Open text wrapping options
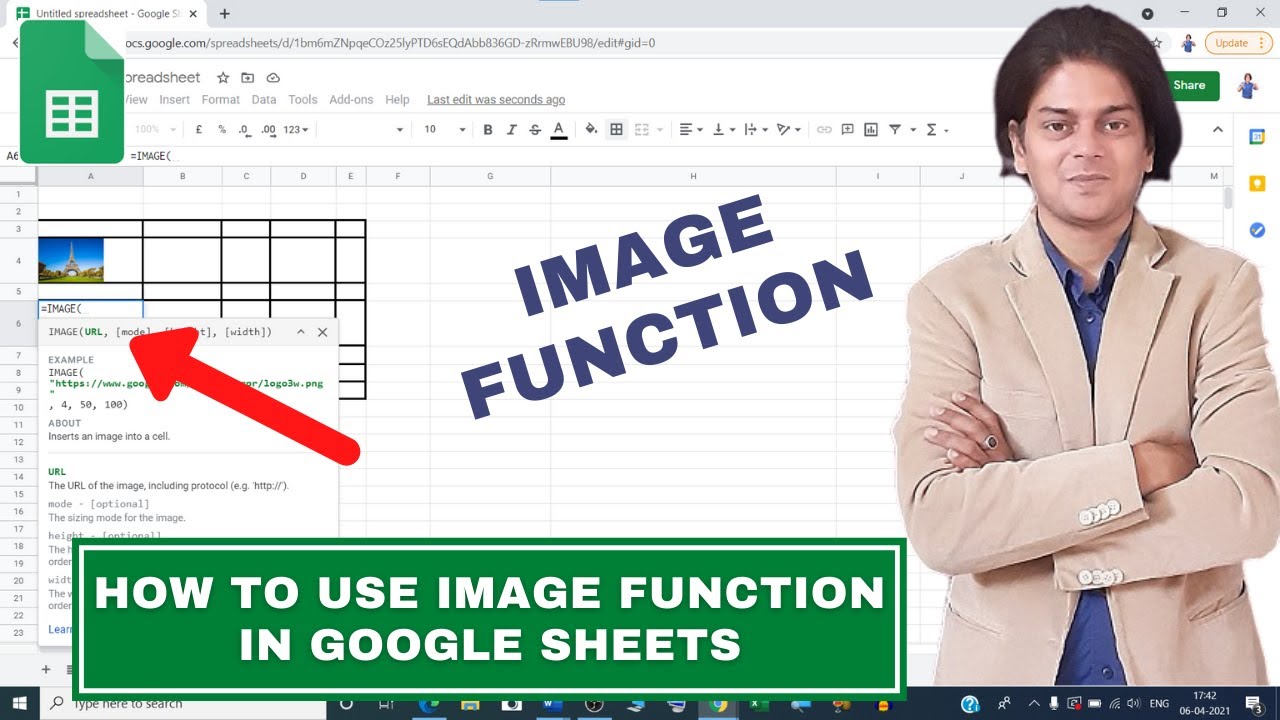 (x=756, y=130)
